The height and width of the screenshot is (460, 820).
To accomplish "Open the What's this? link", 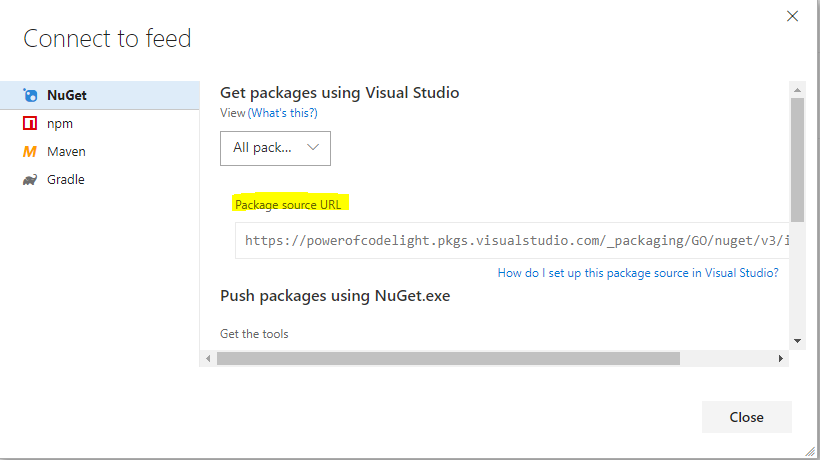I will pos(282,113).
